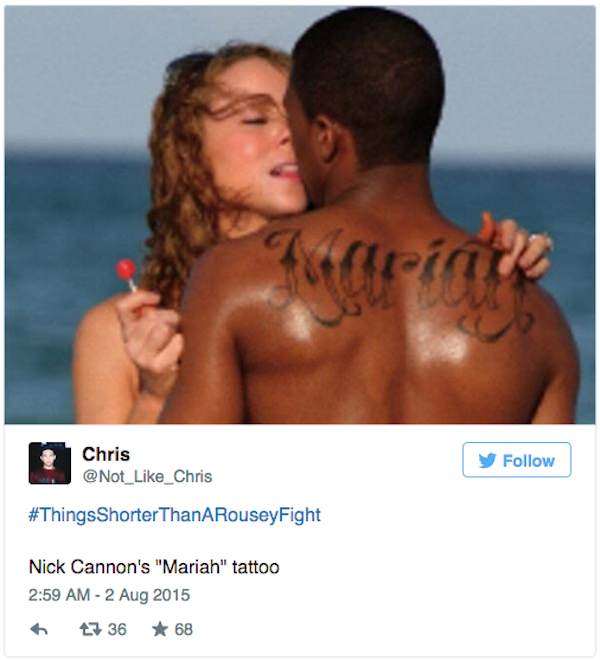Image resolution: width=600 pixels, height=660 pixels.
Task: Retweet using the retweet arrows icon
Action: click(91, 629)
